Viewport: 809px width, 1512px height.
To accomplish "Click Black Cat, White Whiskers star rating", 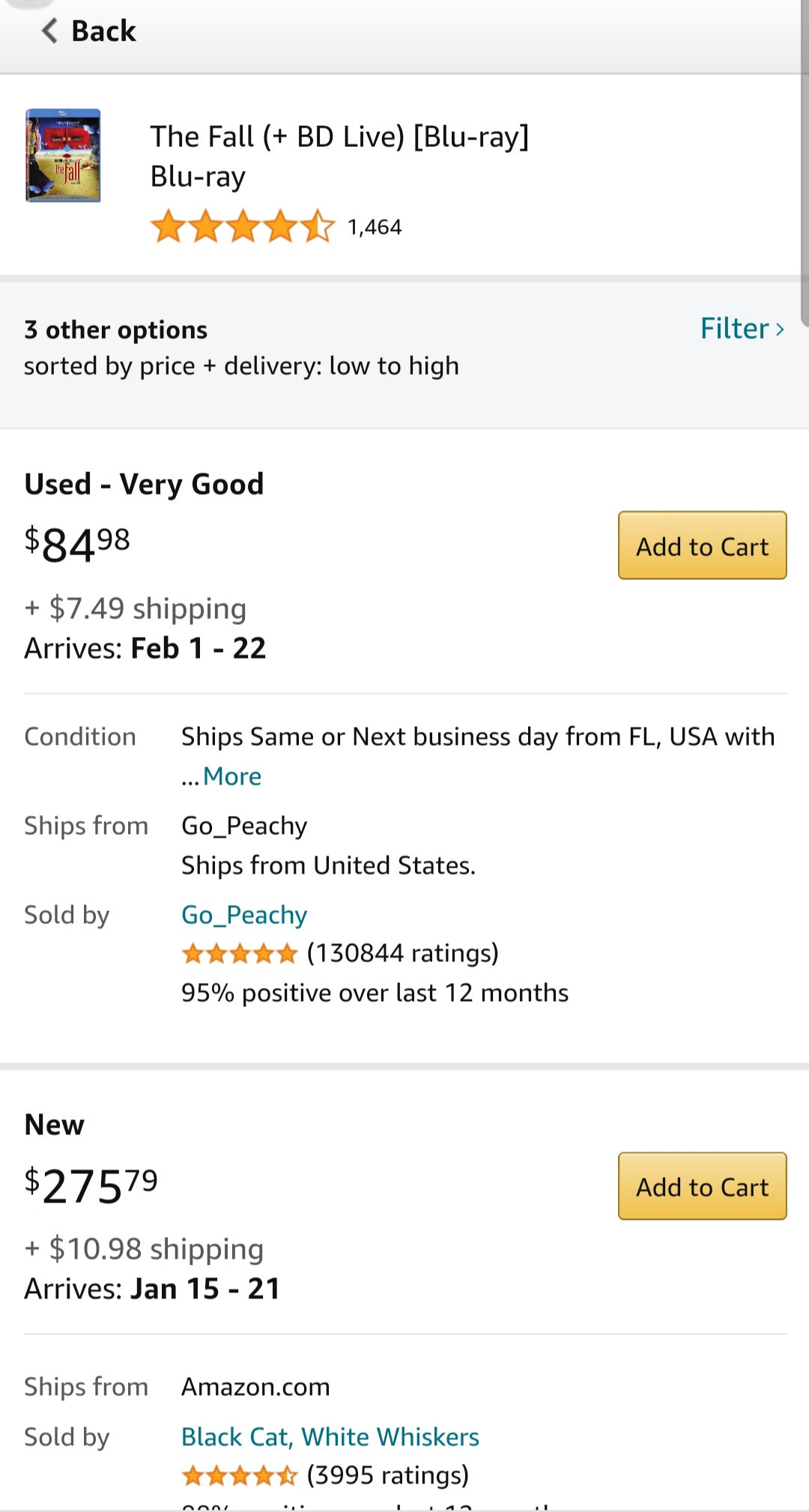I will click(240, 1475).
